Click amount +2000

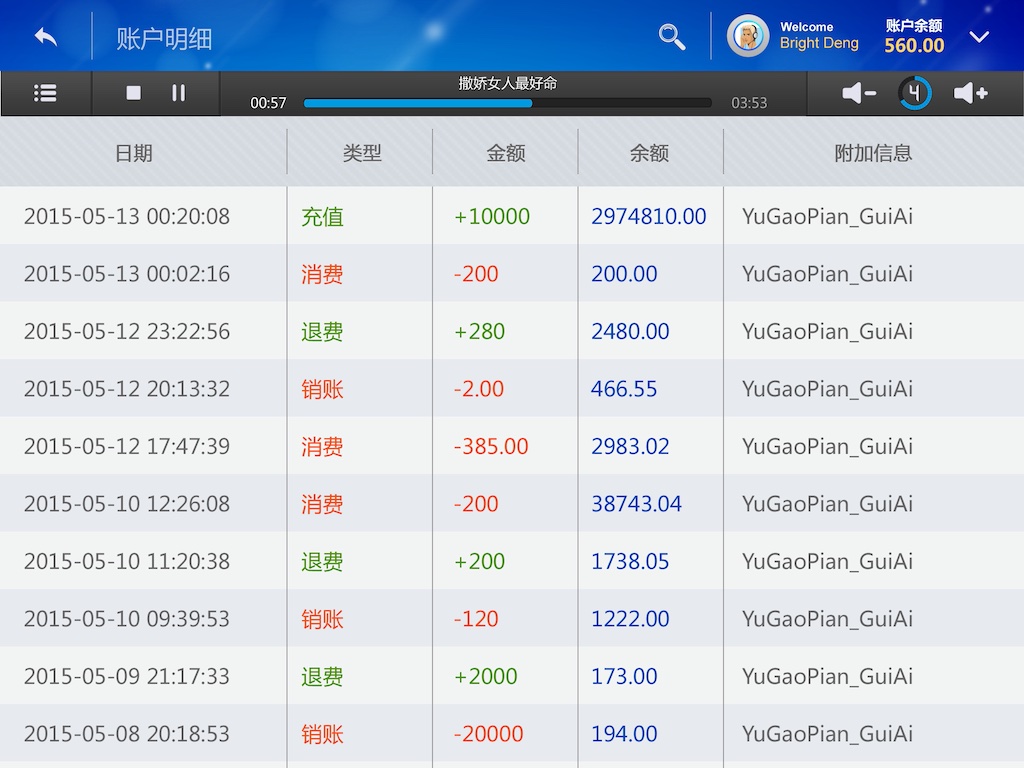(486, 676)
